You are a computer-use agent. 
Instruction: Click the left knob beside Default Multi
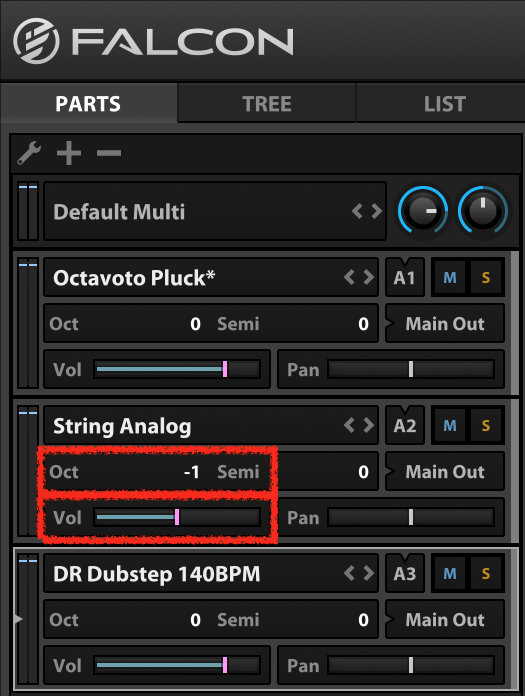422,211
